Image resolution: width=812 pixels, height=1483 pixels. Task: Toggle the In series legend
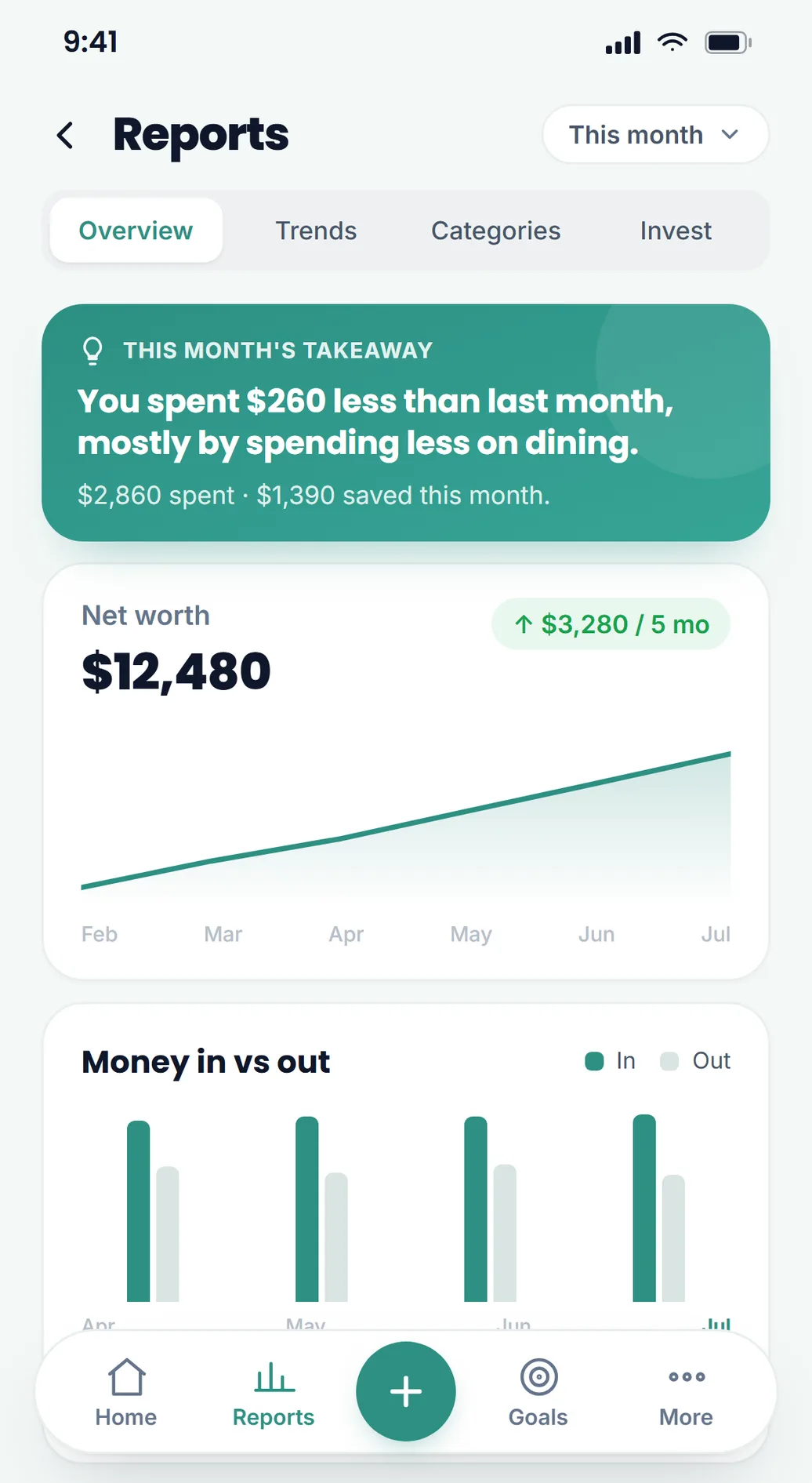point(611,1061)
